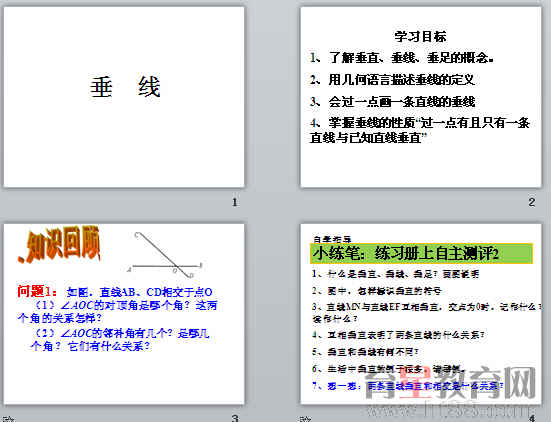Screen dimensions: 551x422
Task: Select the 学习目标 slide 2 thumbnail
Action: [421, 97]
